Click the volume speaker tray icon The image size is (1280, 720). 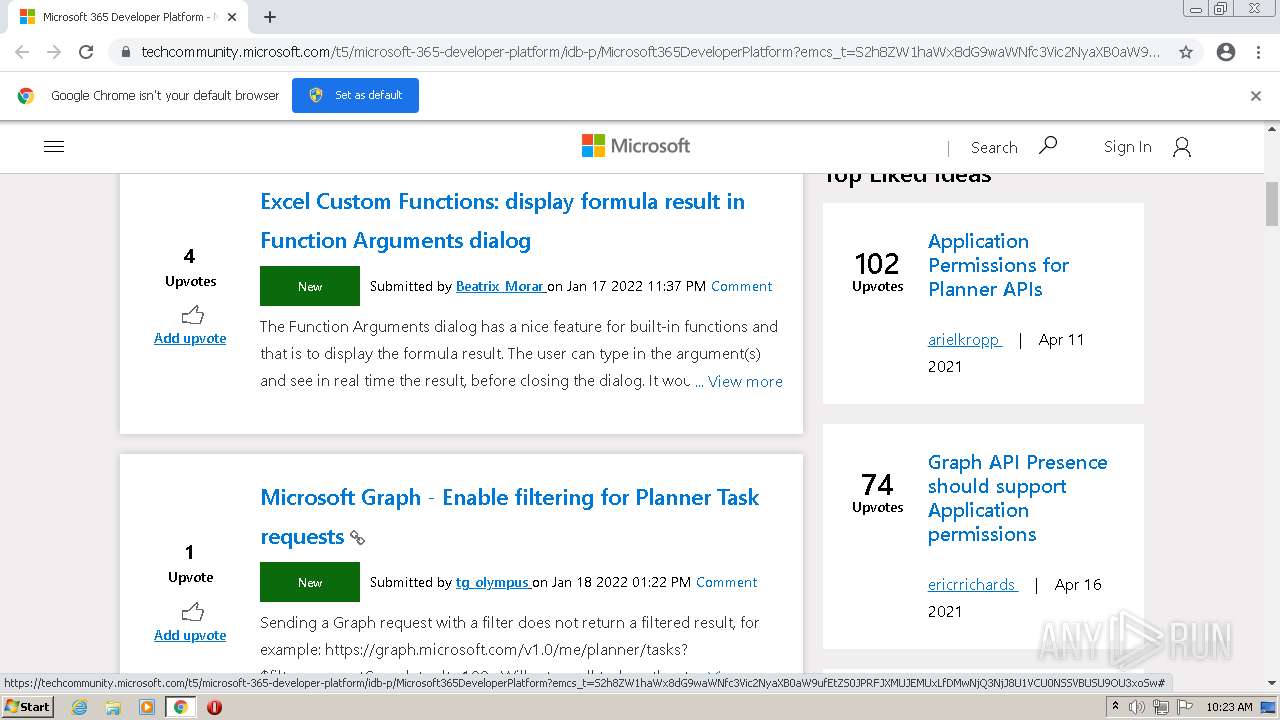(1137, 707)
